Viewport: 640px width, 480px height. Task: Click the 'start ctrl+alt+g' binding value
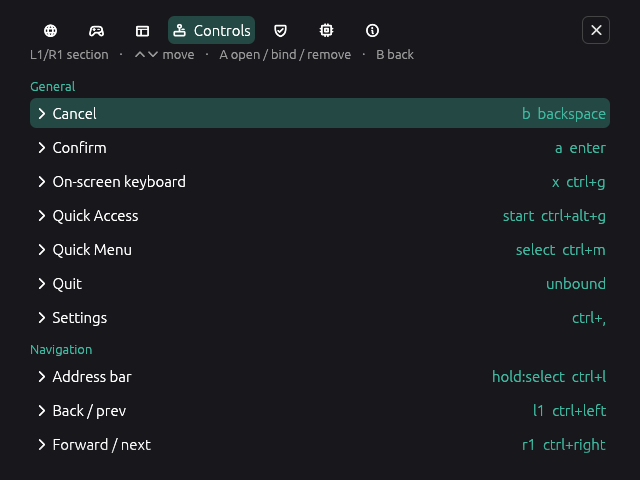coord(554,216)
